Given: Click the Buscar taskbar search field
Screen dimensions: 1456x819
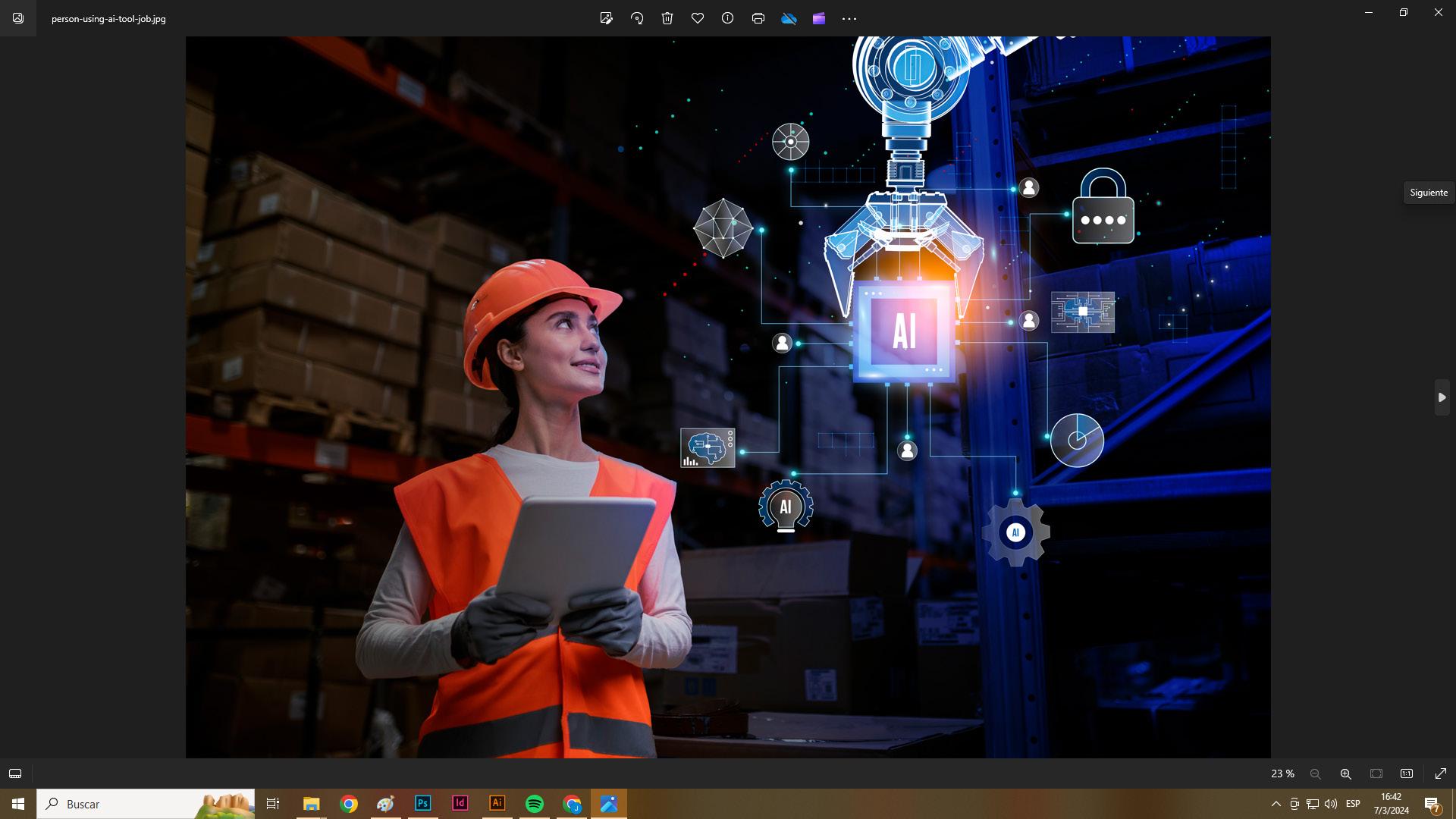Looking at the screenshot, I should [x=129, y=804].
